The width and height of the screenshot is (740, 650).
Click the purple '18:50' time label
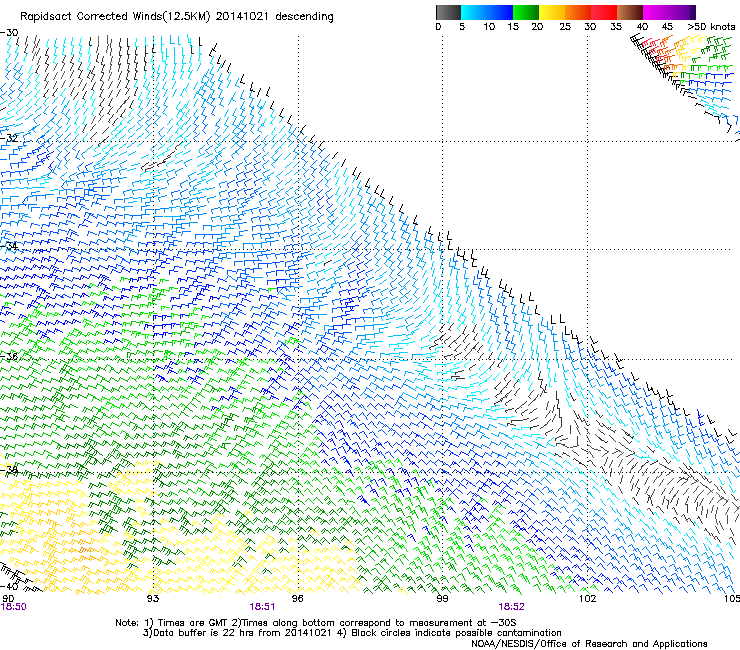click(13, 607)
